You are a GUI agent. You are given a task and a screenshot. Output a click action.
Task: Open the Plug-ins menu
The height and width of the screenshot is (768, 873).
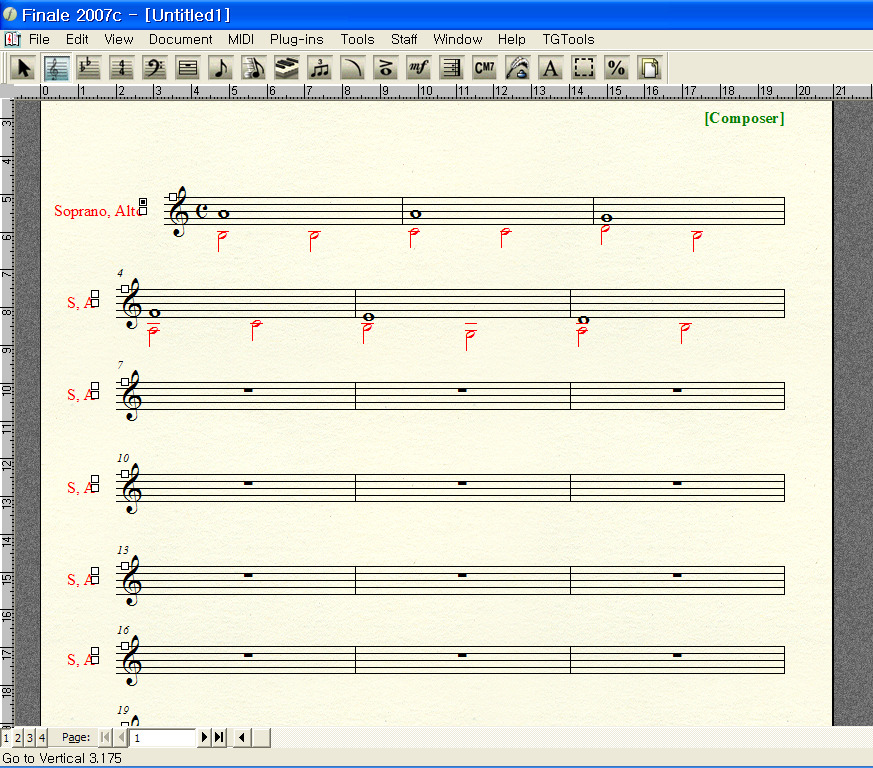point(296,39)
